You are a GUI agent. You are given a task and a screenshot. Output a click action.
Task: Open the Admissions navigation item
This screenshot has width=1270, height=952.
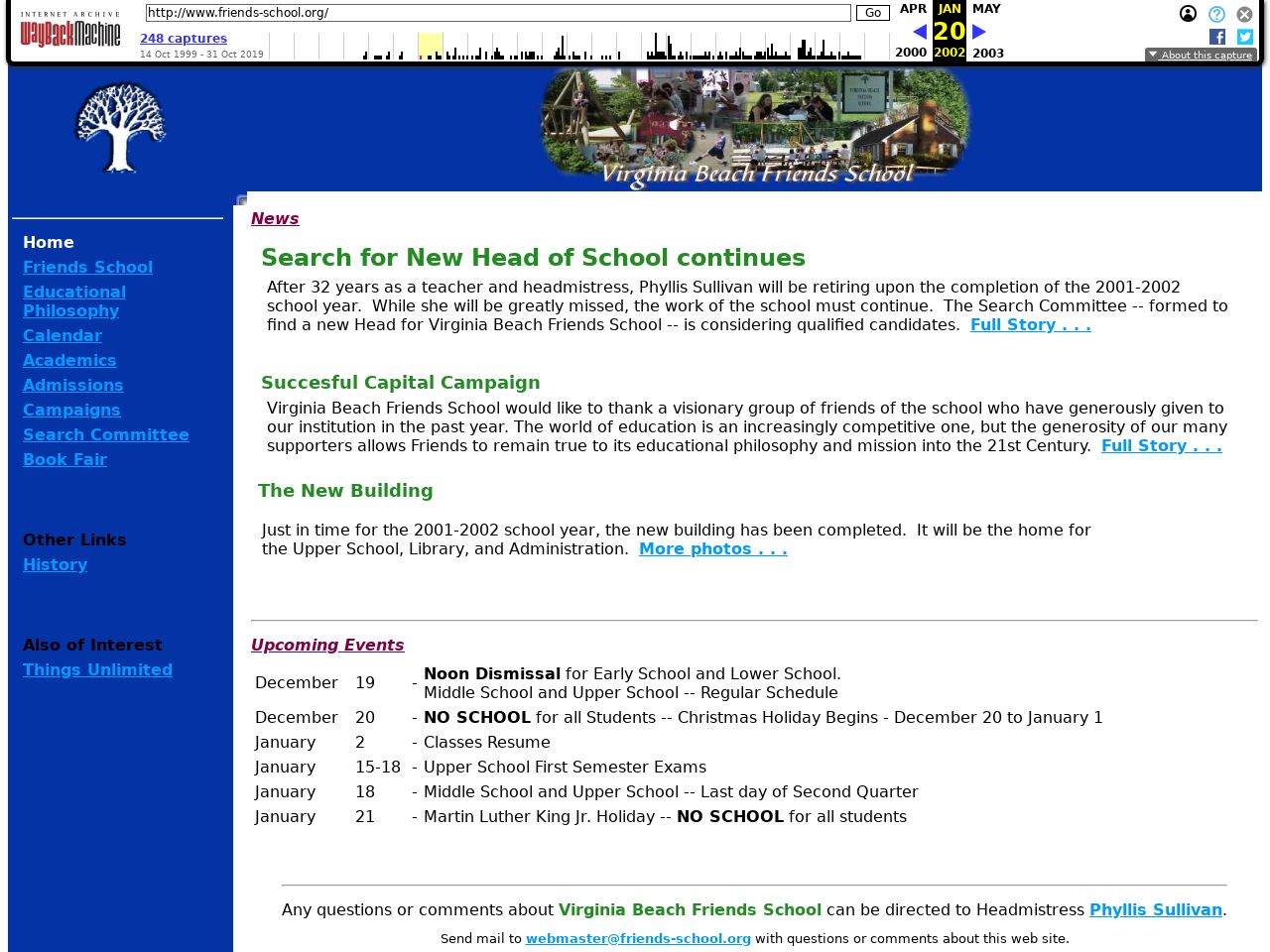point(72,385)
